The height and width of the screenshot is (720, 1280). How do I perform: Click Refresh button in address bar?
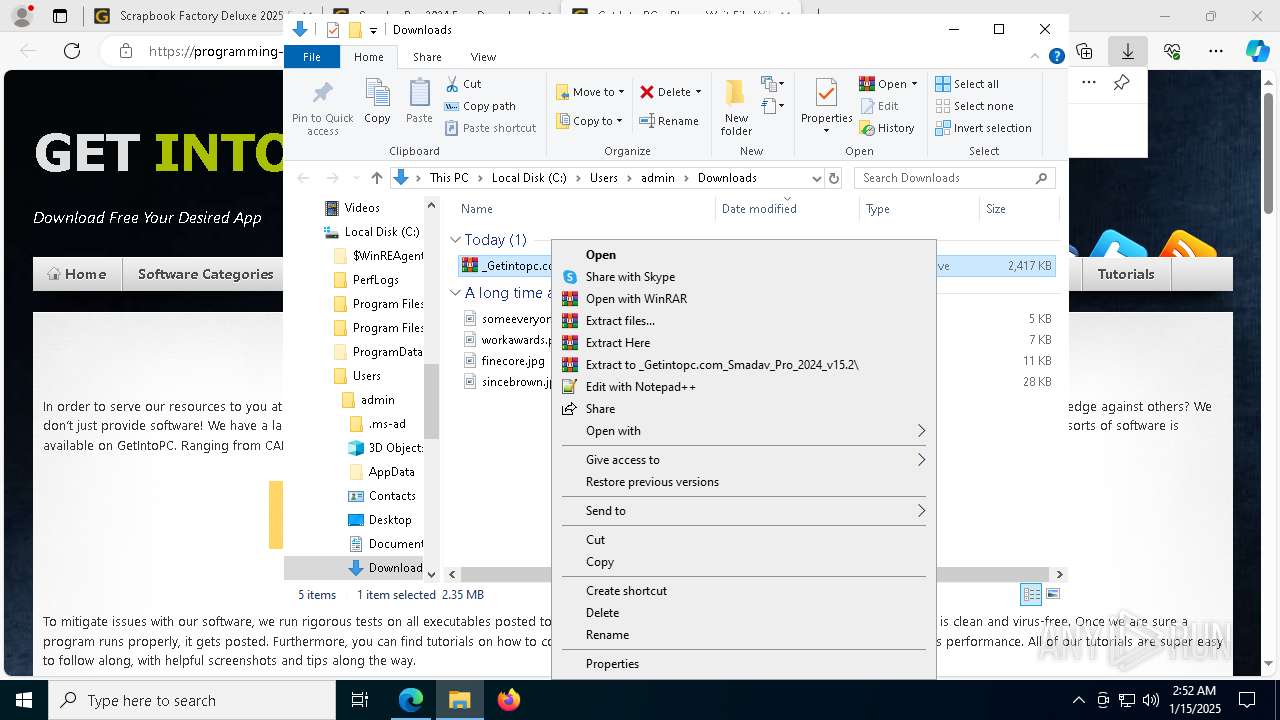[x=835, y=178]
